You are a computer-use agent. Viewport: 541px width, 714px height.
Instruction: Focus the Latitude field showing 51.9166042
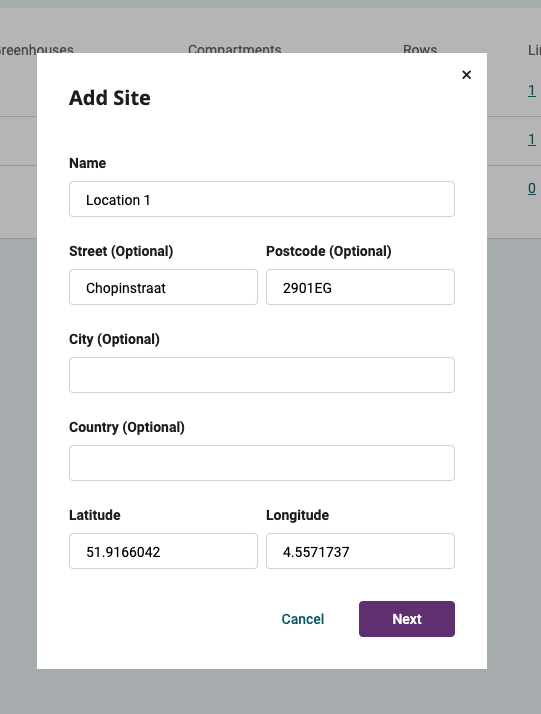point(163,551)
